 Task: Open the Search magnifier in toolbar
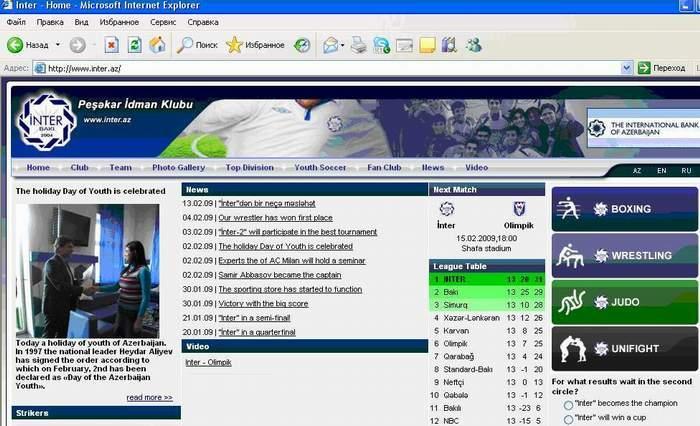coord(186,45)
